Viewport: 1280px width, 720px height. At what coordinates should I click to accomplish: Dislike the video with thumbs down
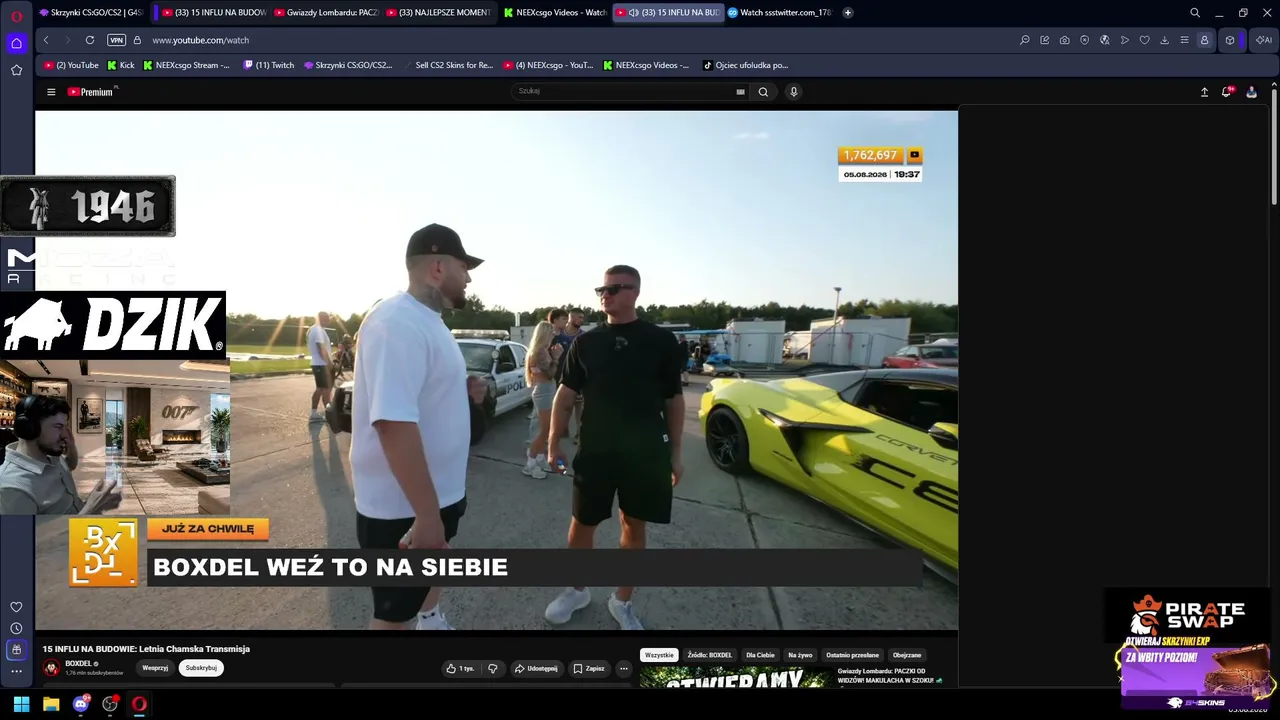tap(492, 668)
